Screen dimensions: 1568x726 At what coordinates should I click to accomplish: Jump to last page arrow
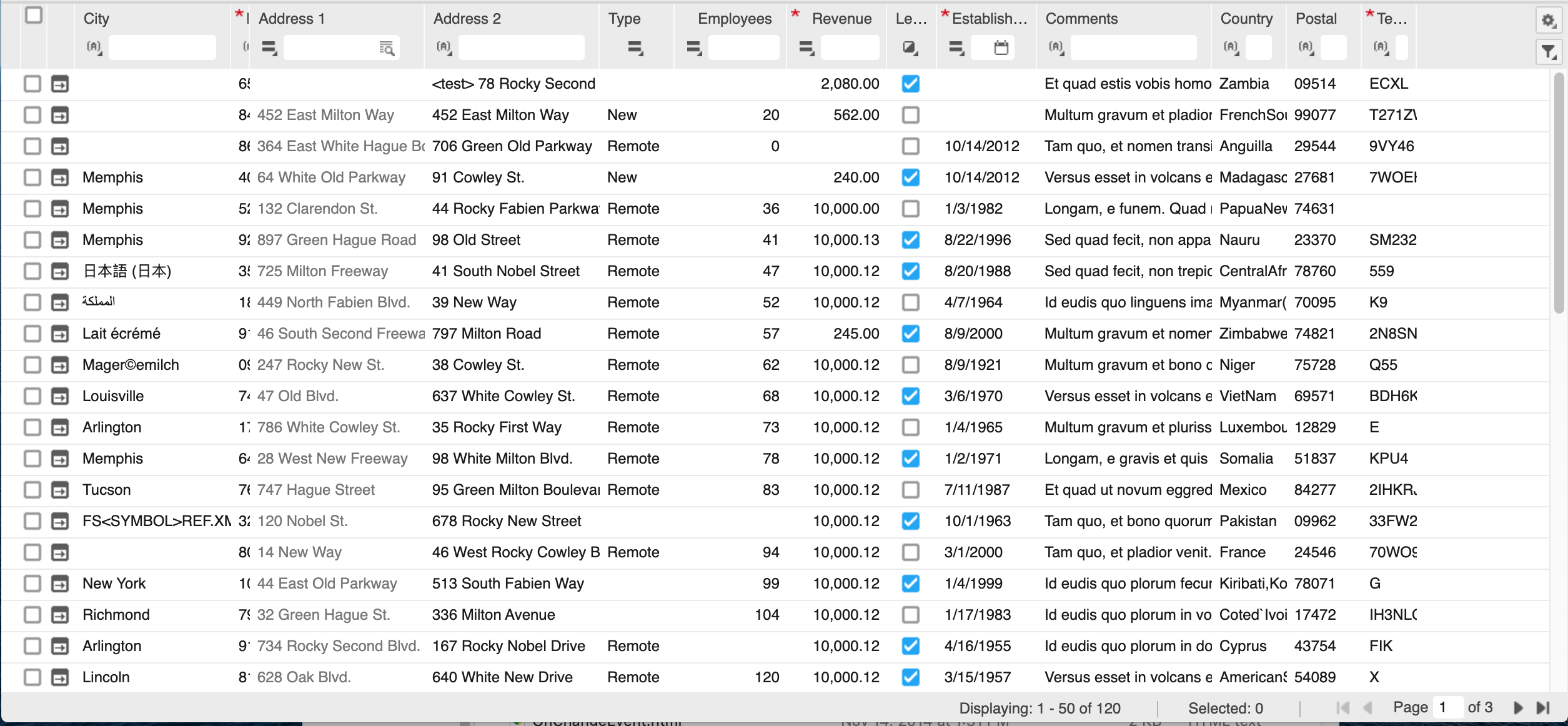tap(1543, 707)
